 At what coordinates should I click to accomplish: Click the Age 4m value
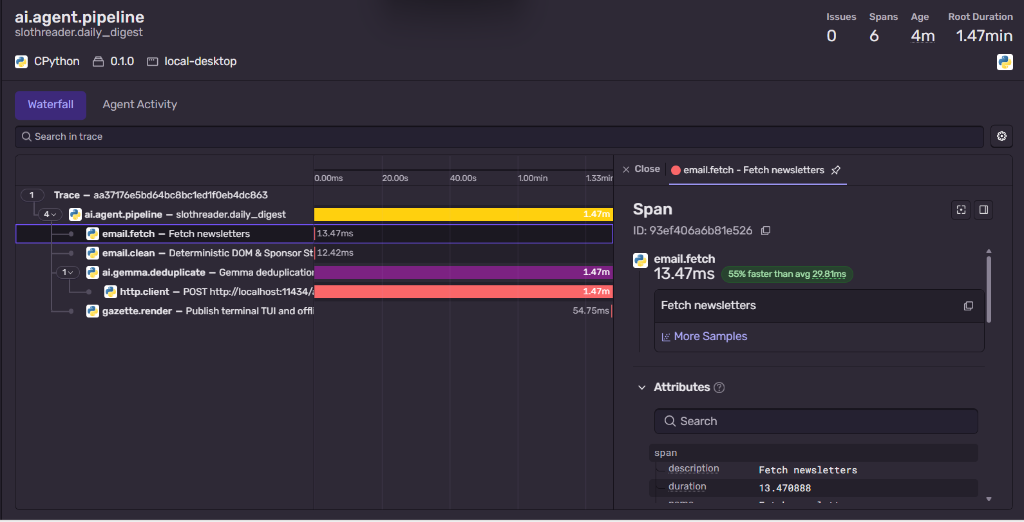pos(923,36)
